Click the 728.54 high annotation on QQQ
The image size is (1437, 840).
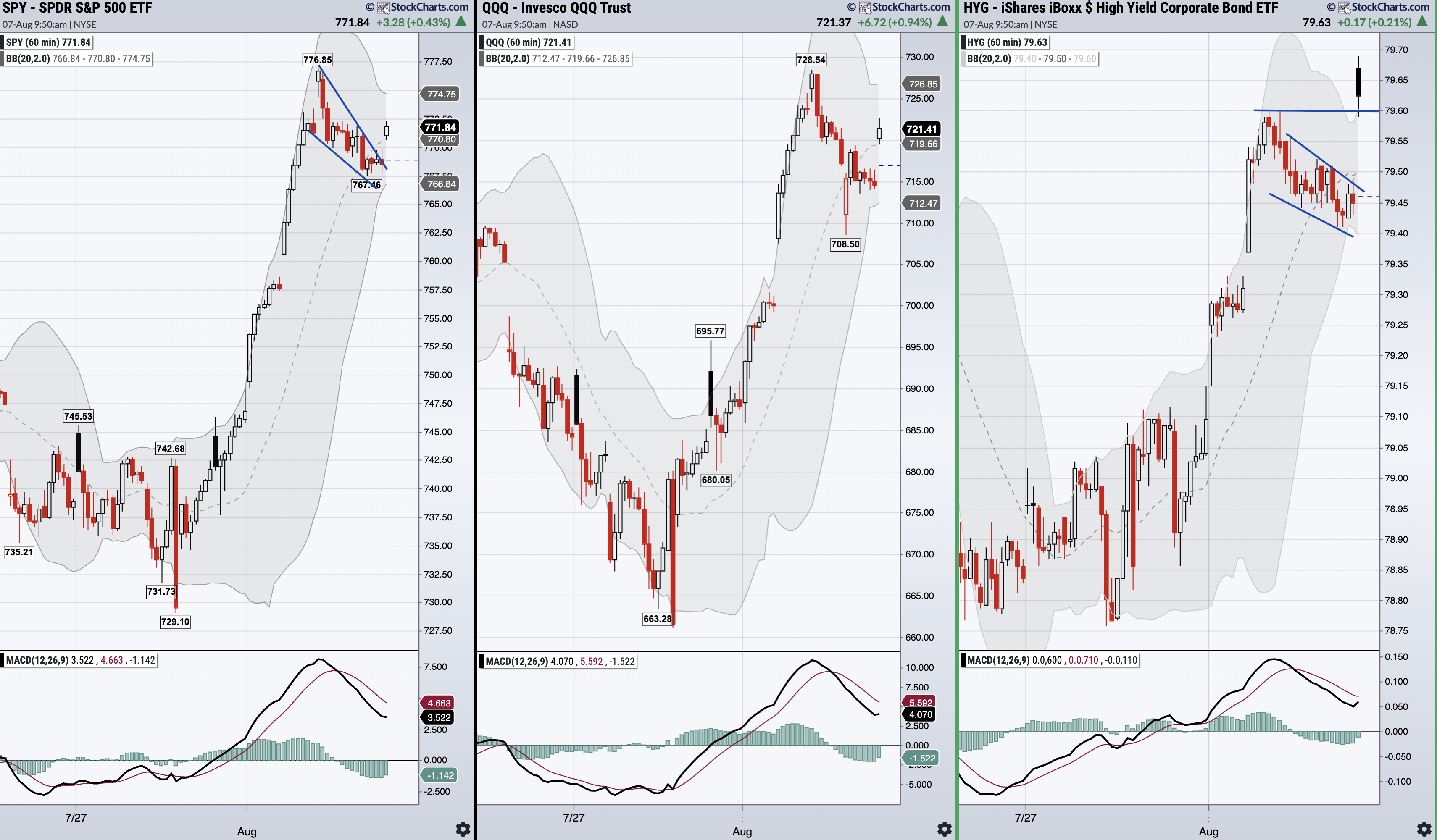(811, 60)
